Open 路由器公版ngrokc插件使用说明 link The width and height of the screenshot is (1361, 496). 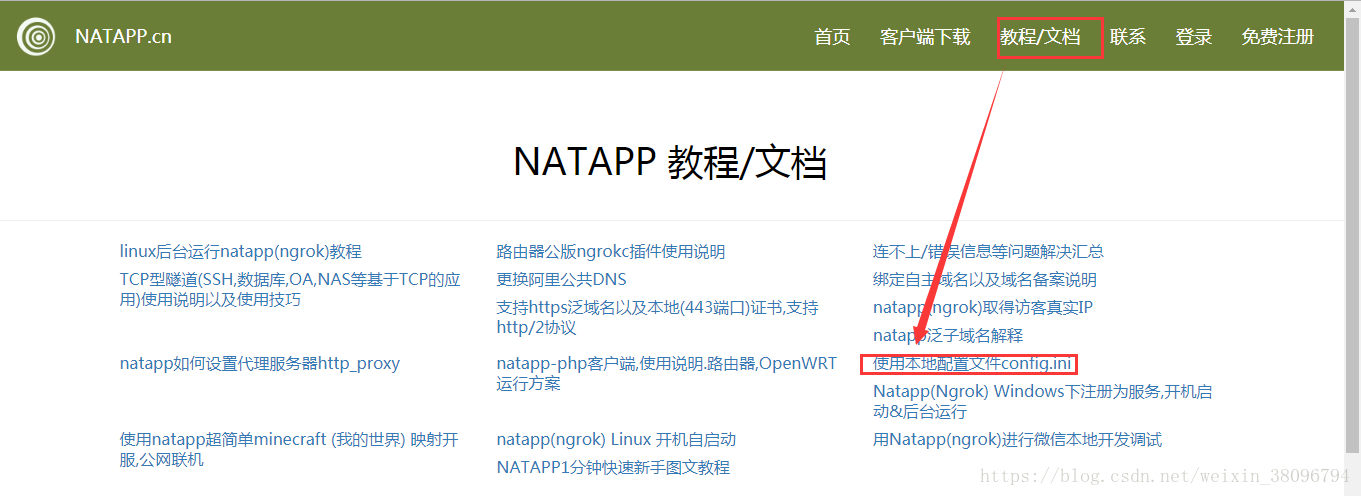611,252
